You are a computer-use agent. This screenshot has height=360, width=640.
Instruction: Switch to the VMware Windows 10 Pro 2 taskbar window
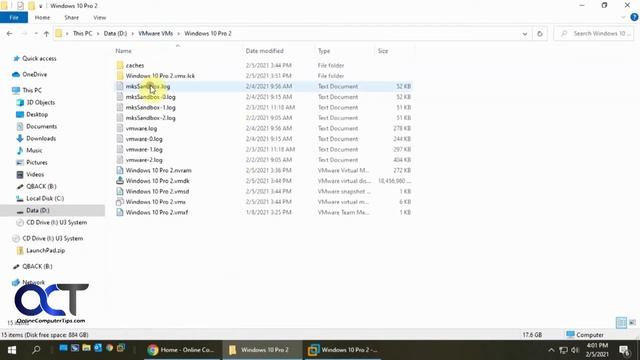(x=343, y=350)
